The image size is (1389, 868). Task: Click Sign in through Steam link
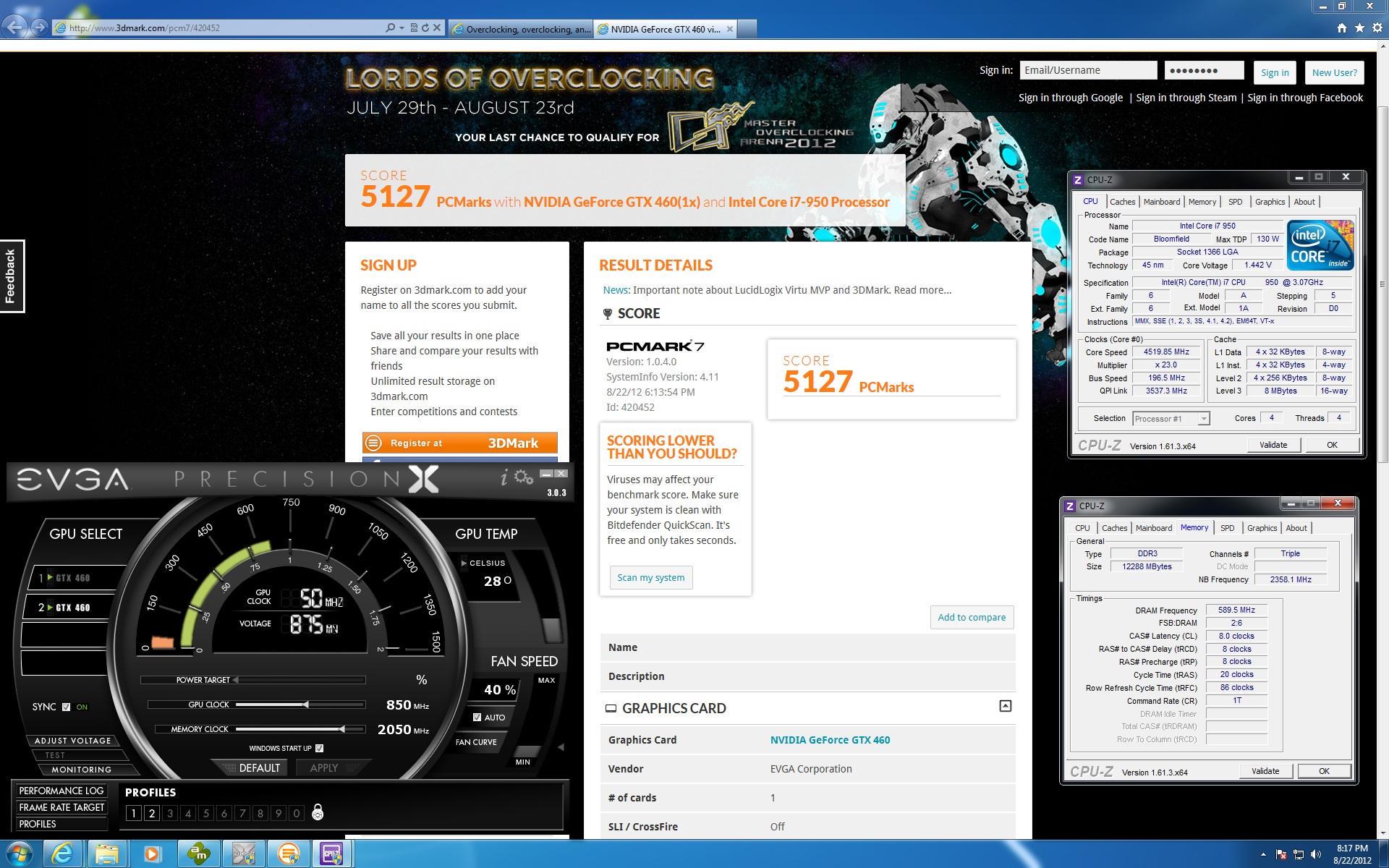point(1186,98)
